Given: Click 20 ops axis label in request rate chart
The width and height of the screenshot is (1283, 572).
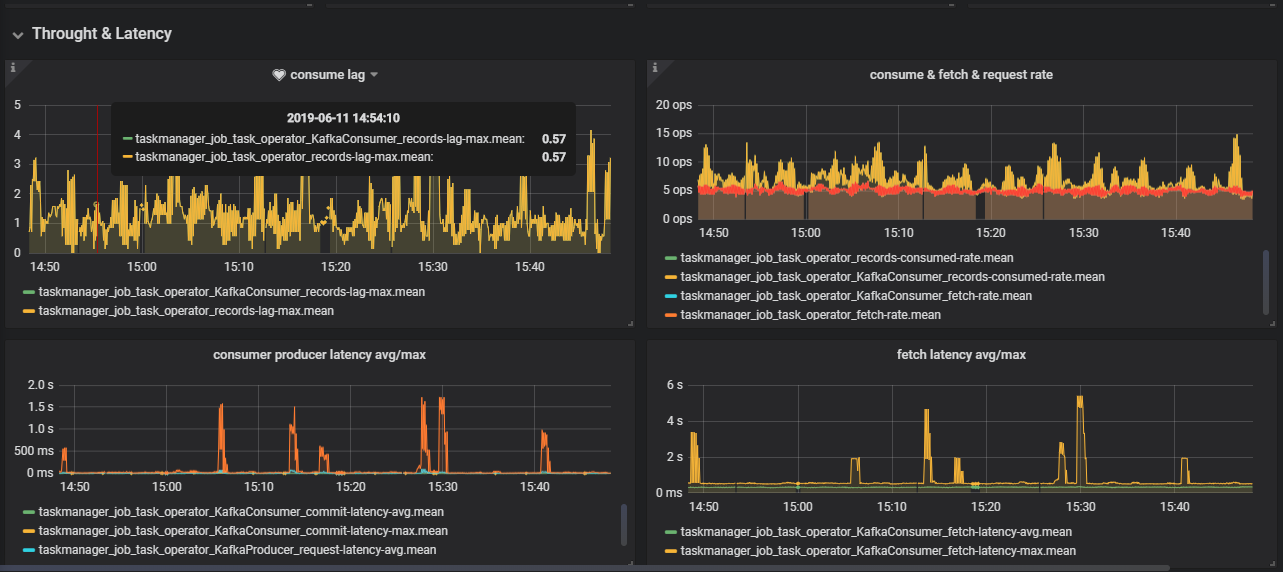Looking at the screenshot, I should pos(674,105).
